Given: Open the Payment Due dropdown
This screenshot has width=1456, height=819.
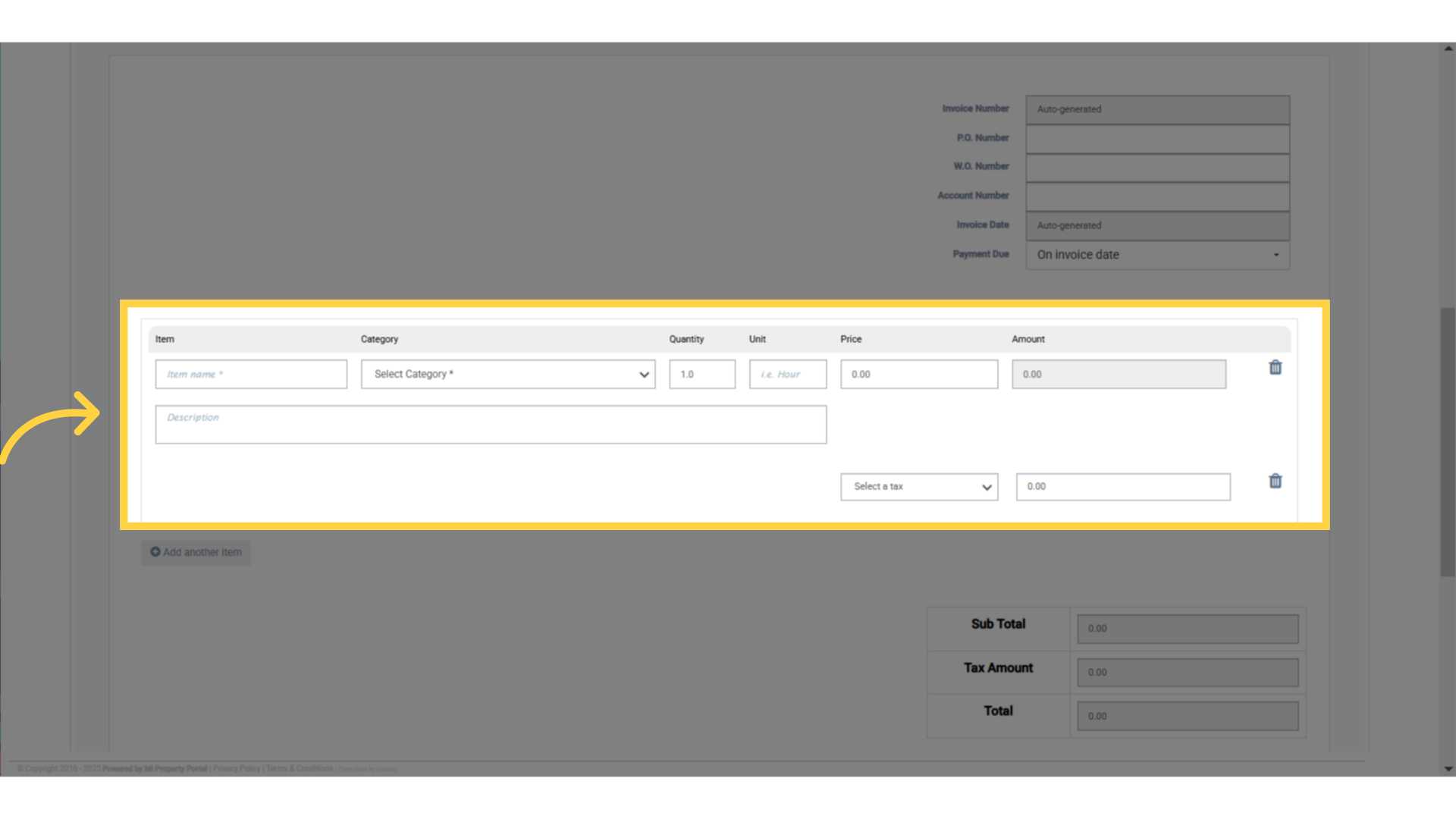Looking at the screenshot, I should [1156, 255].
